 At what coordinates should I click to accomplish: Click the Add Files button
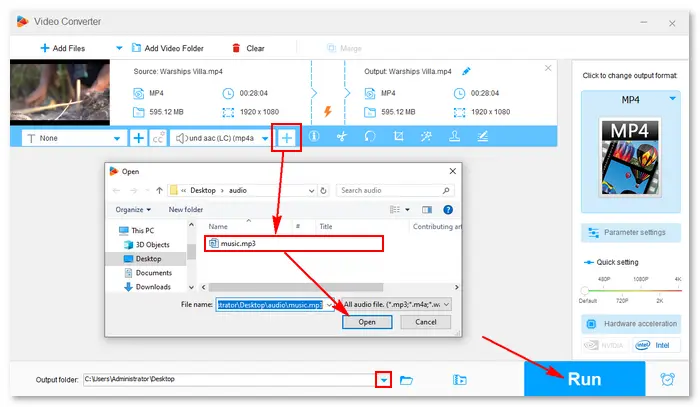click(62, 48)
